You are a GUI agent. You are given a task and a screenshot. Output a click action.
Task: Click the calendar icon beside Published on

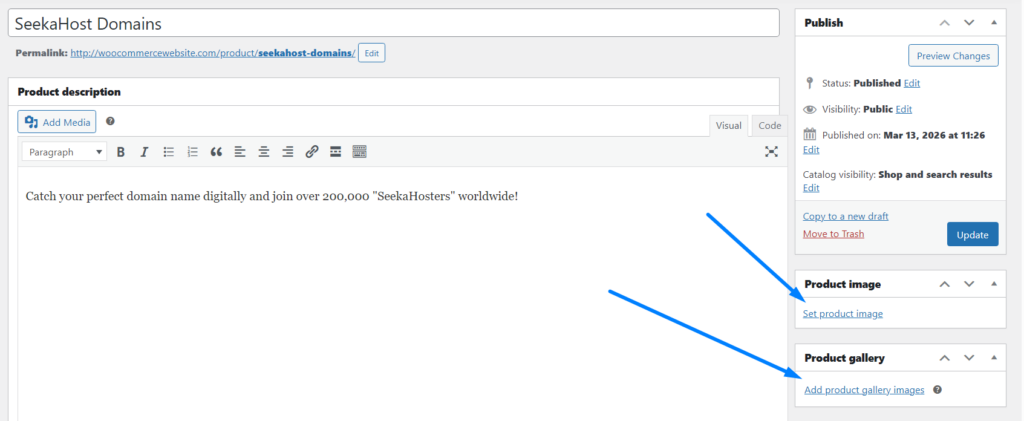[810, 135]
